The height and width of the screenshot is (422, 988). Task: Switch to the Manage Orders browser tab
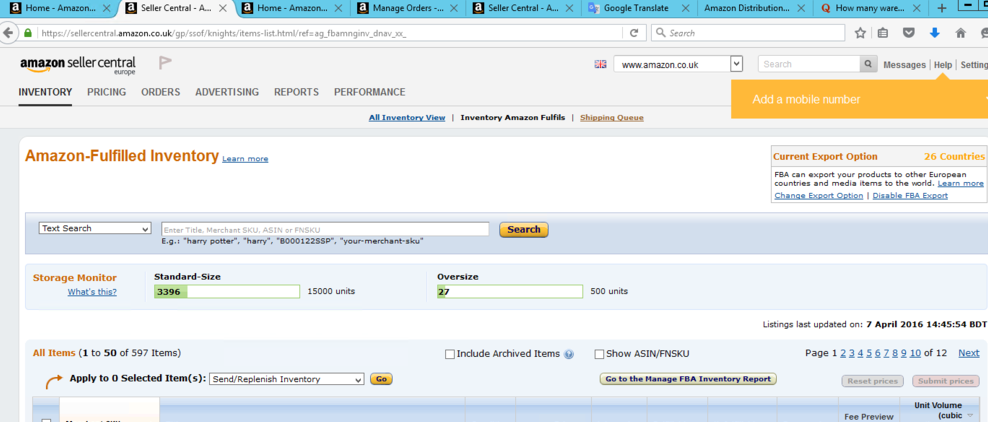[x=410, y=8]
